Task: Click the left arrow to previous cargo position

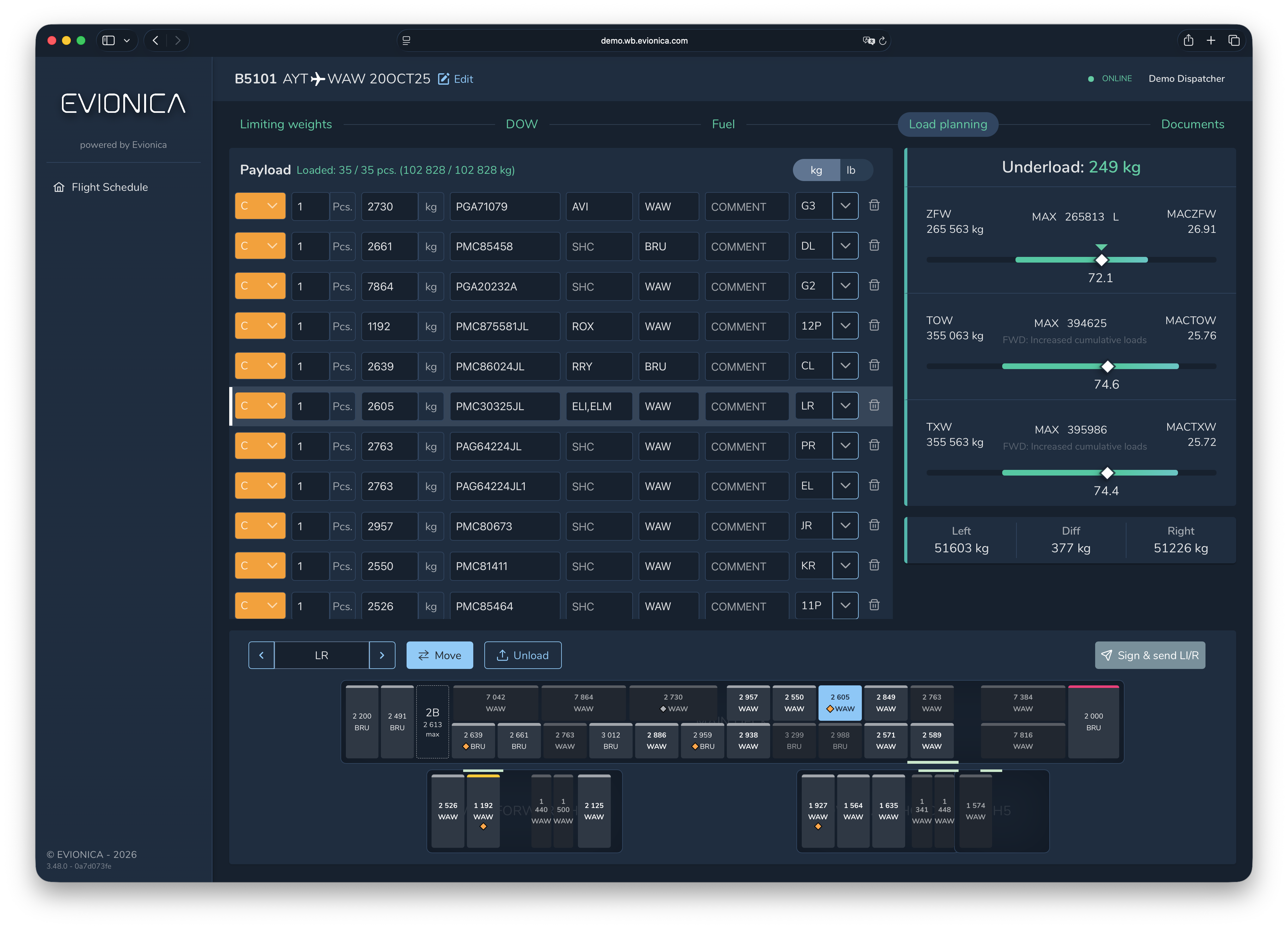Action: click(x=262, y=655)
